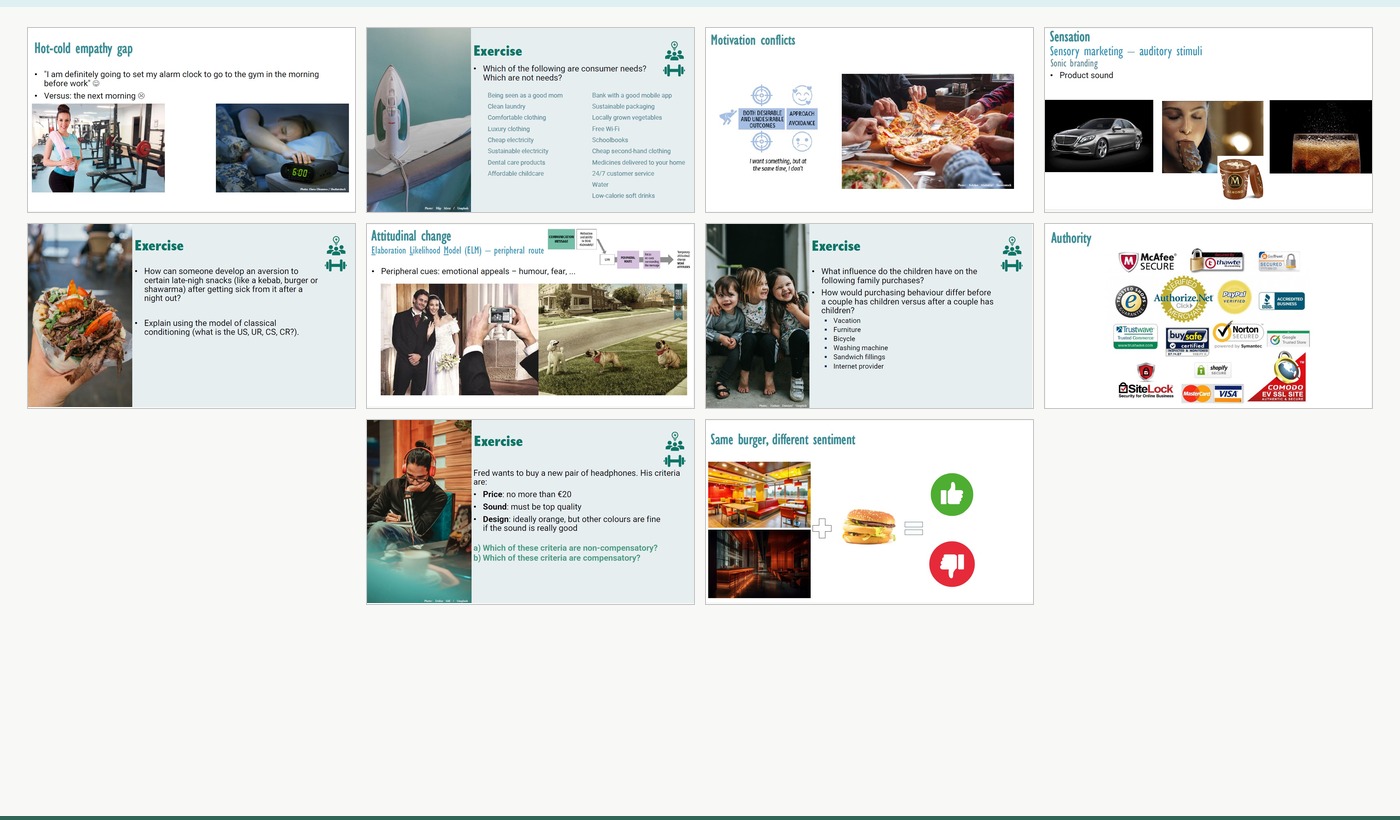Click the Authorize.Net Verified Merchant seal

click(x=1184, y=298)
